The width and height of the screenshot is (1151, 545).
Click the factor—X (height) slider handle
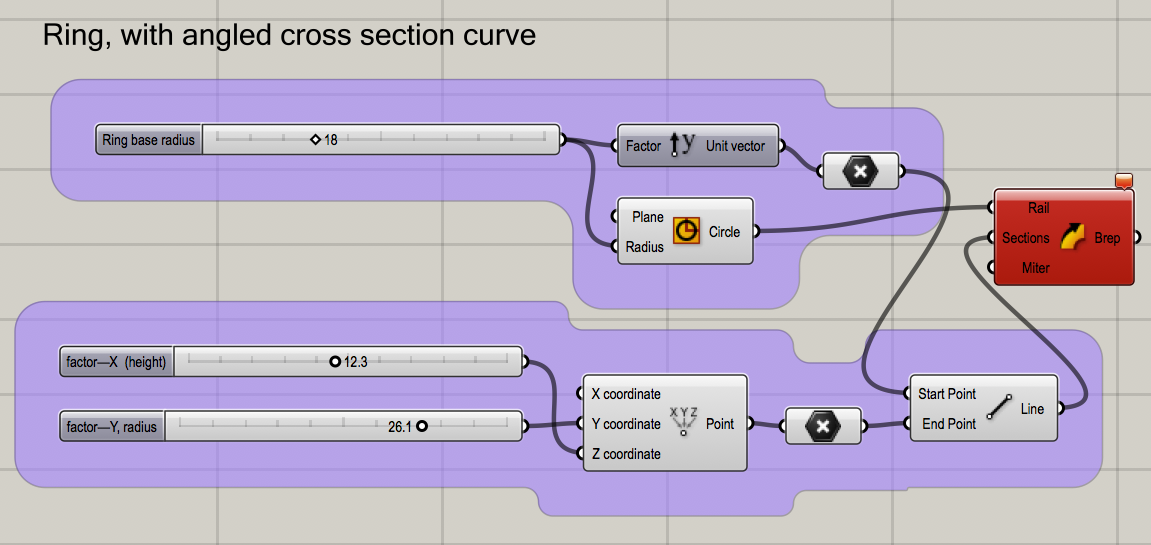pos(335,362)
